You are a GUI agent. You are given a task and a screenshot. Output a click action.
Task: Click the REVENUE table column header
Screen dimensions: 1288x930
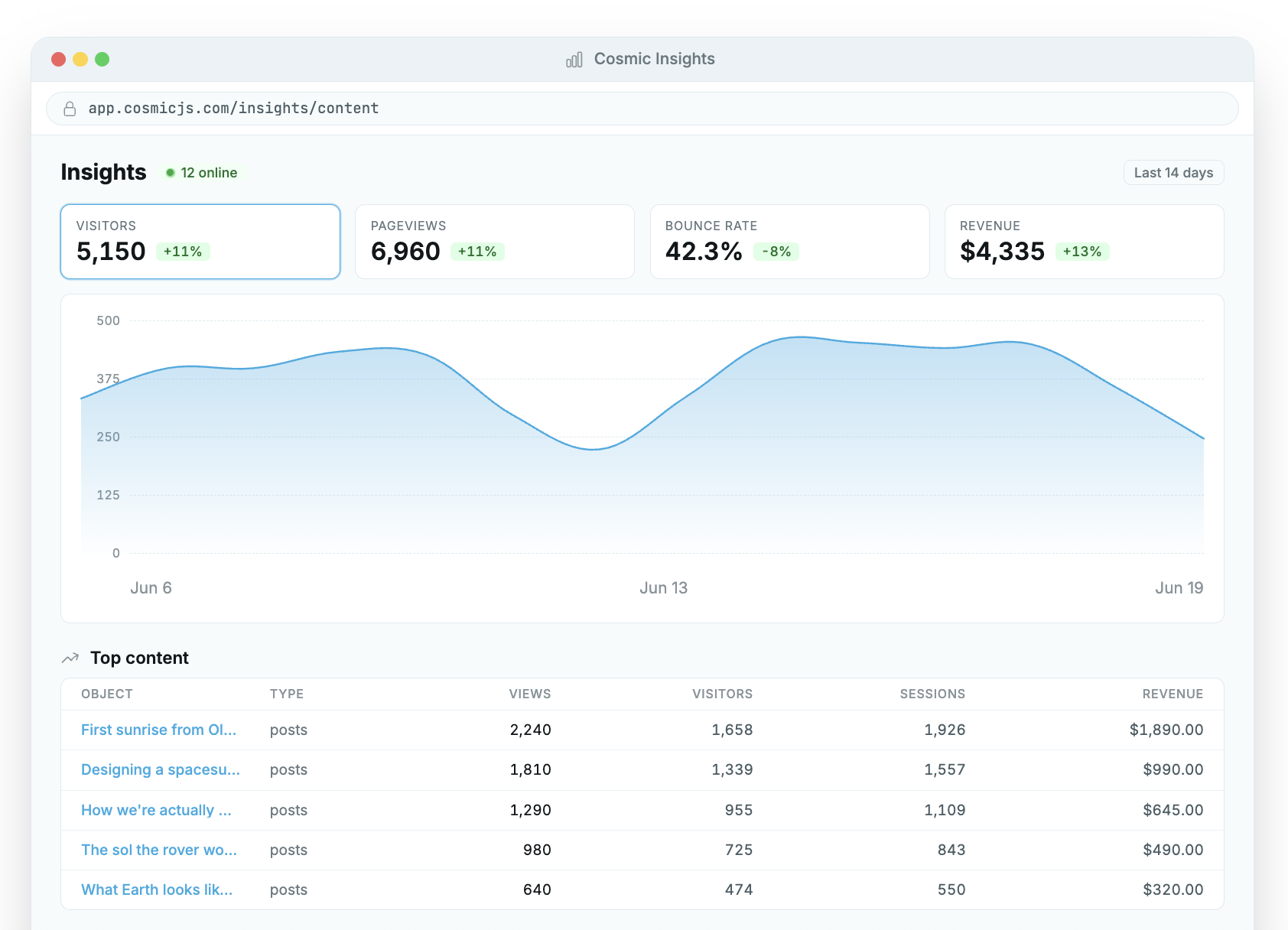[x=1173, y=694]
